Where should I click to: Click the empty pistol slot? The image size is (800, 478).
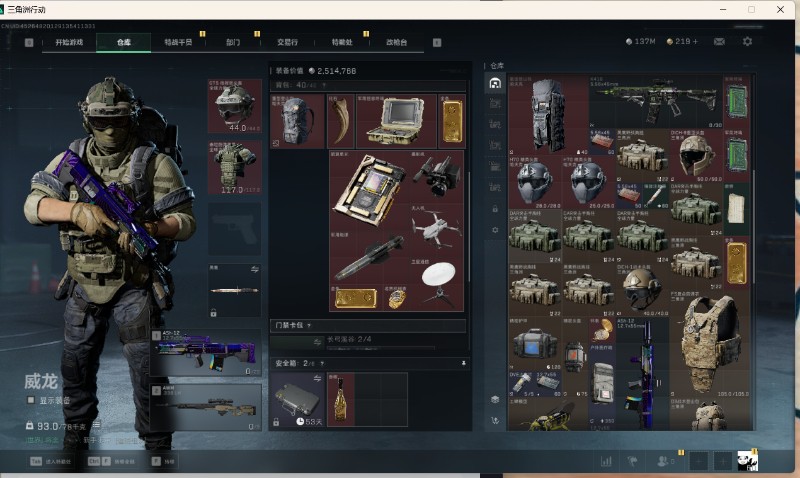tap(235, 229)
